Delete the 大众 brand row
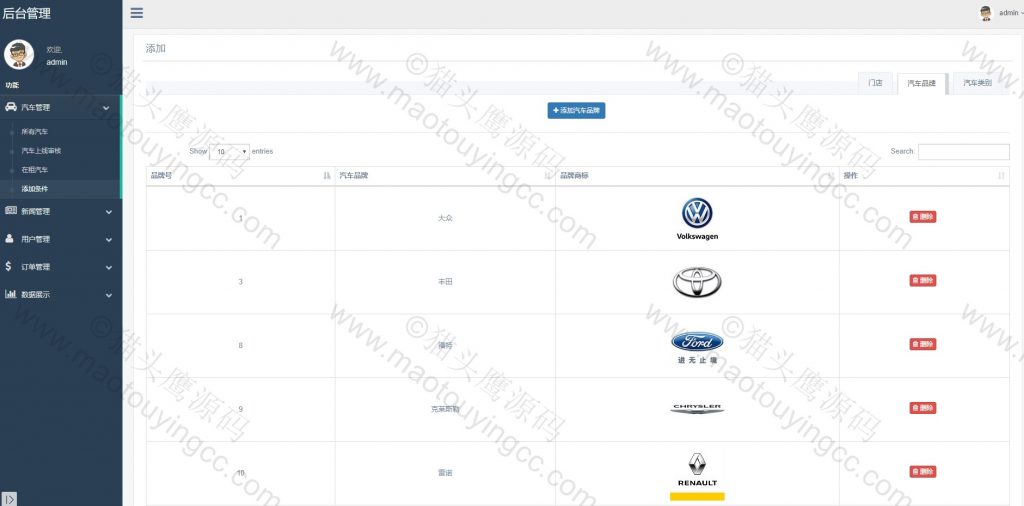The height and width of the screenshot is (506, 1024). tap(922, 217)
